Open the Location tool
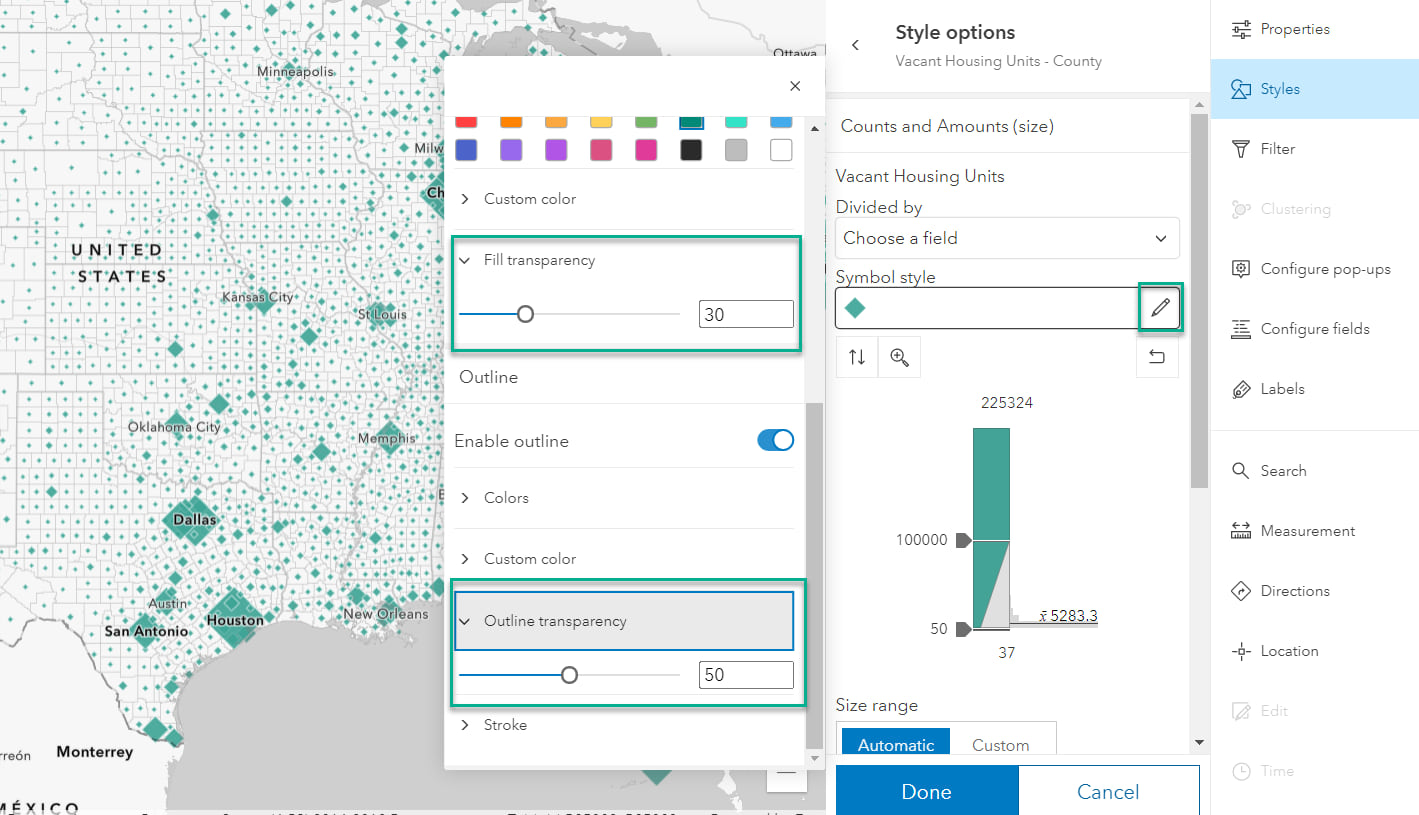1419x815 pixels. point(1315,651)
